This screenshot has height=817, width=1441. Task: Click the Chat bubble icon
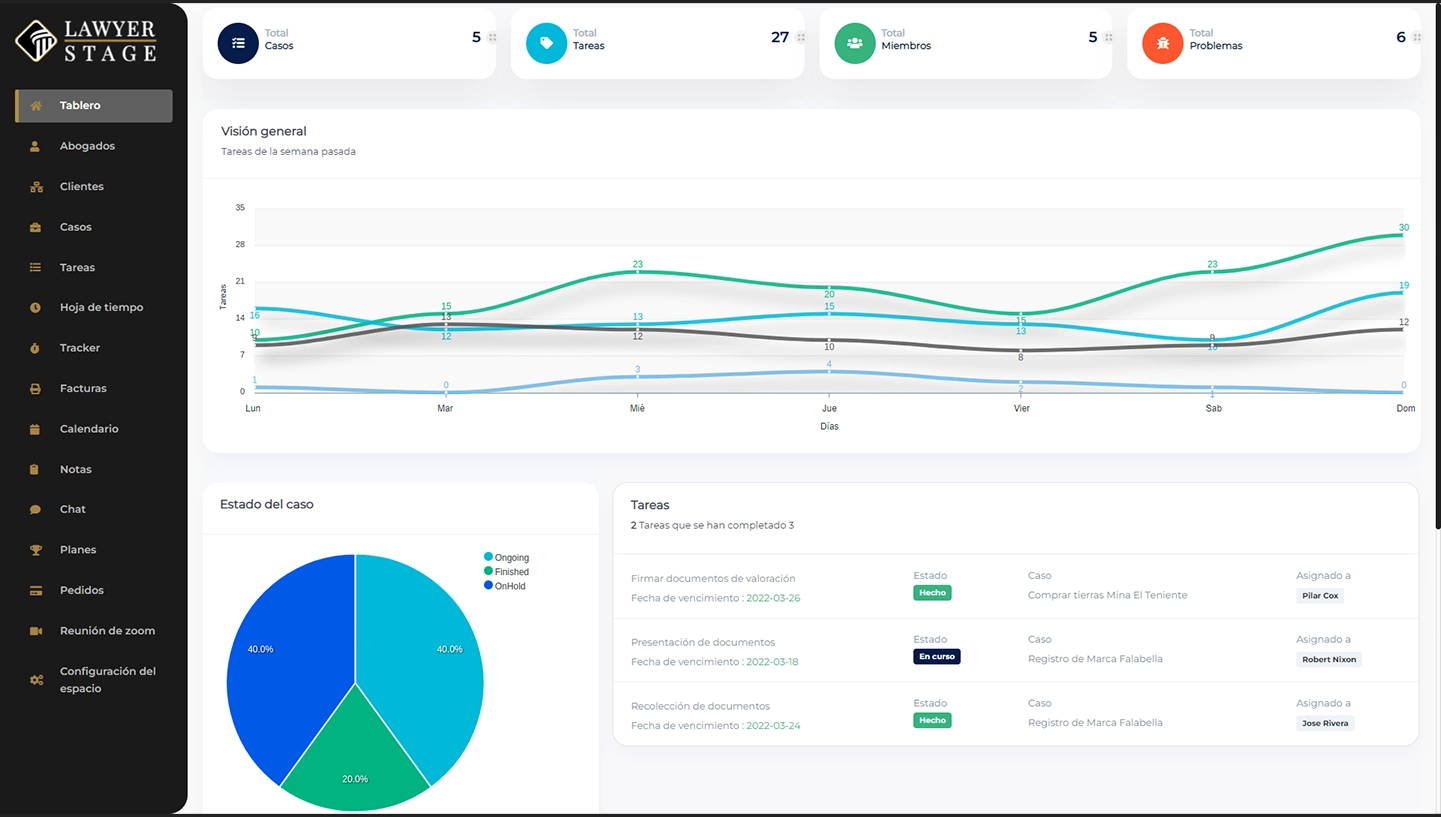tap(36, 510)
